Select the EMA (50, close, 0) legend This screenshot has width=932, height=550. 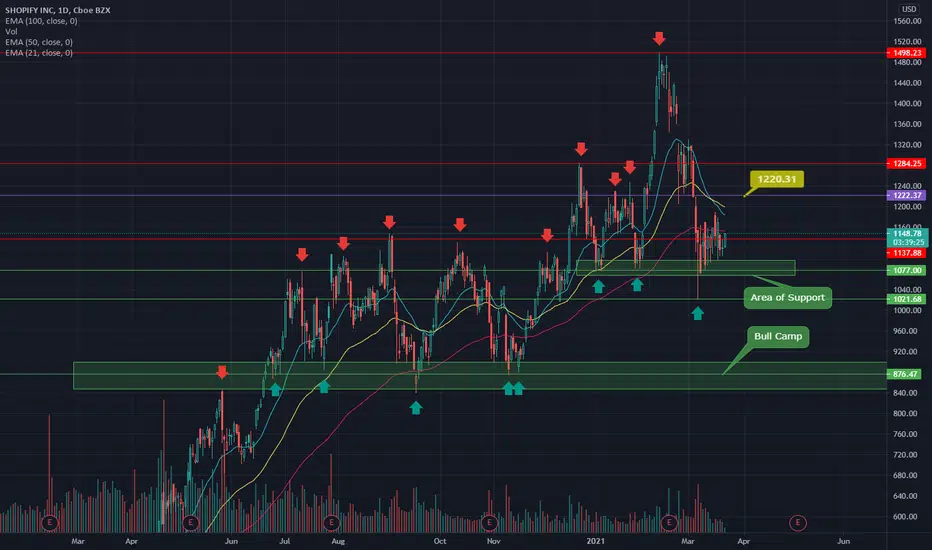(x=39, y=42)
